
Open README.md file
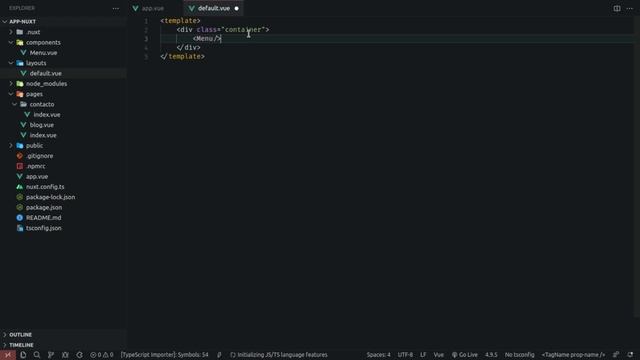click(44, 218)
